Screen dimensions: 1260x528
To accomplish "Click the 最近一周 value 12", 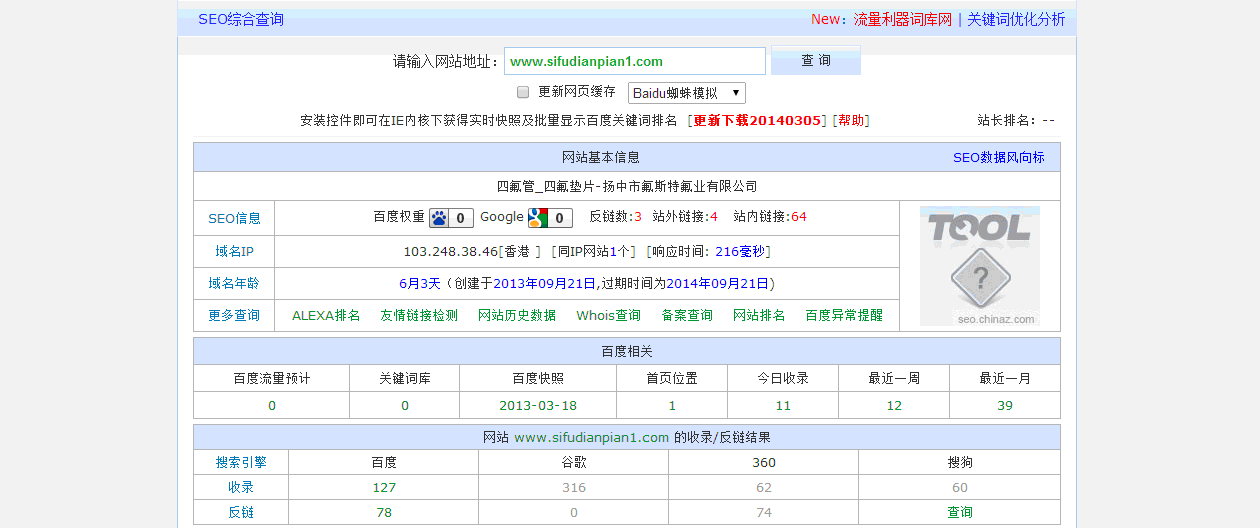I will [x=894, y=406].
